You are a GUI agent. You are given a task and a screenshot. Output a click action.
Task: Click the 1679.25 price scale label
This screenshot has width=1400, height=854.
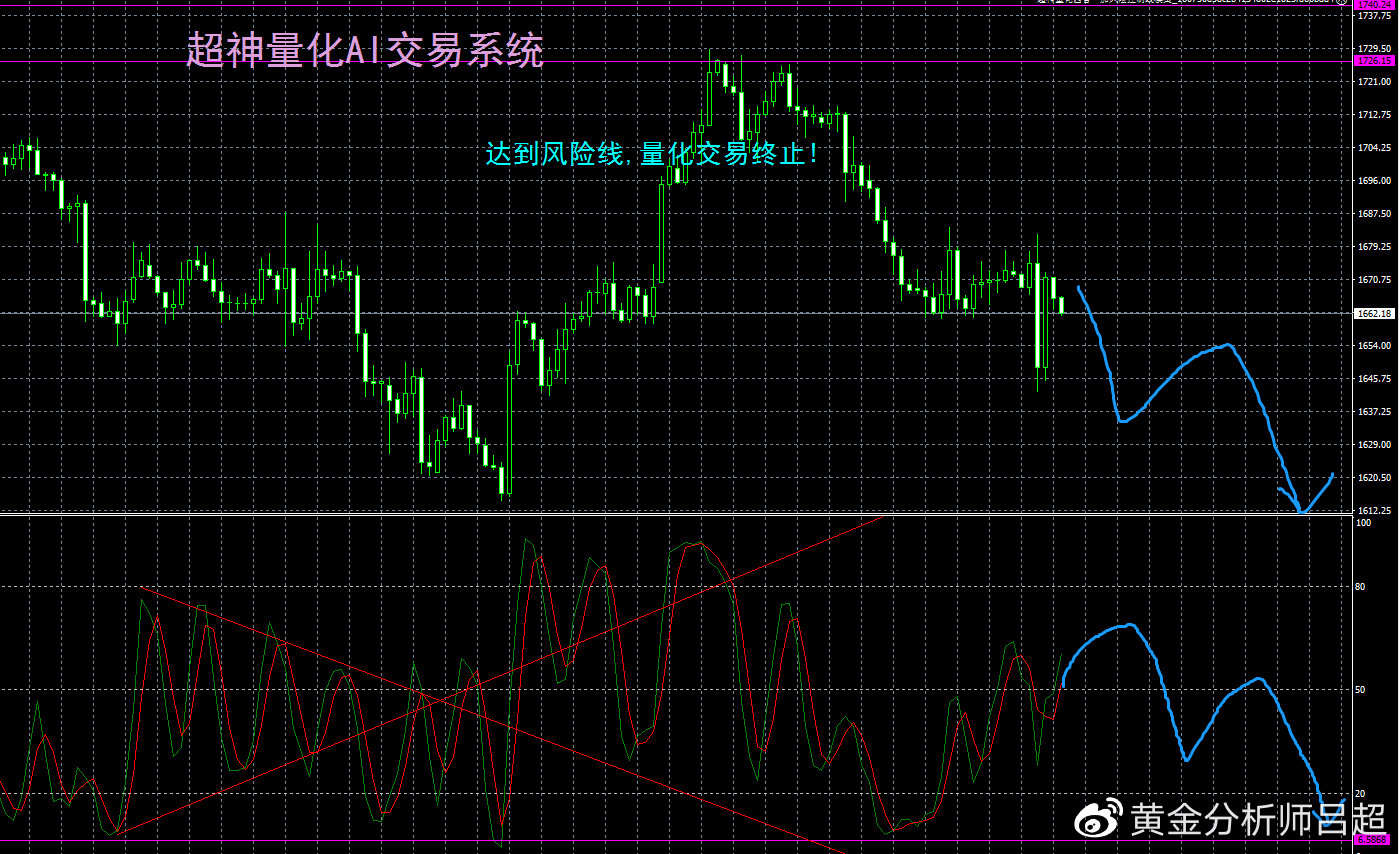(x=1373, y=247)
